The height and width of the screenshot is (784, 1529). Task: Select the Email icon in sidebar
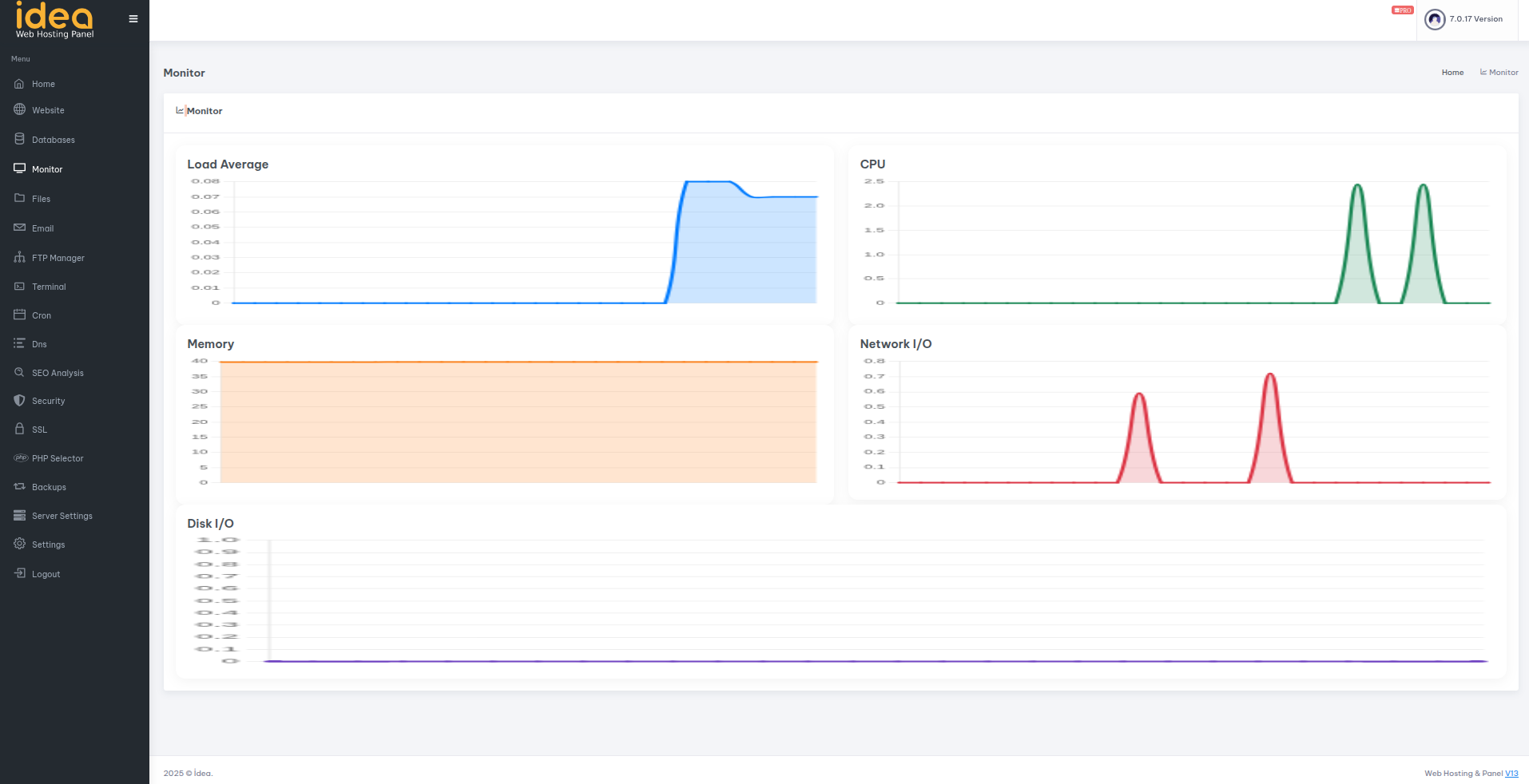click(x=19, y=228)
